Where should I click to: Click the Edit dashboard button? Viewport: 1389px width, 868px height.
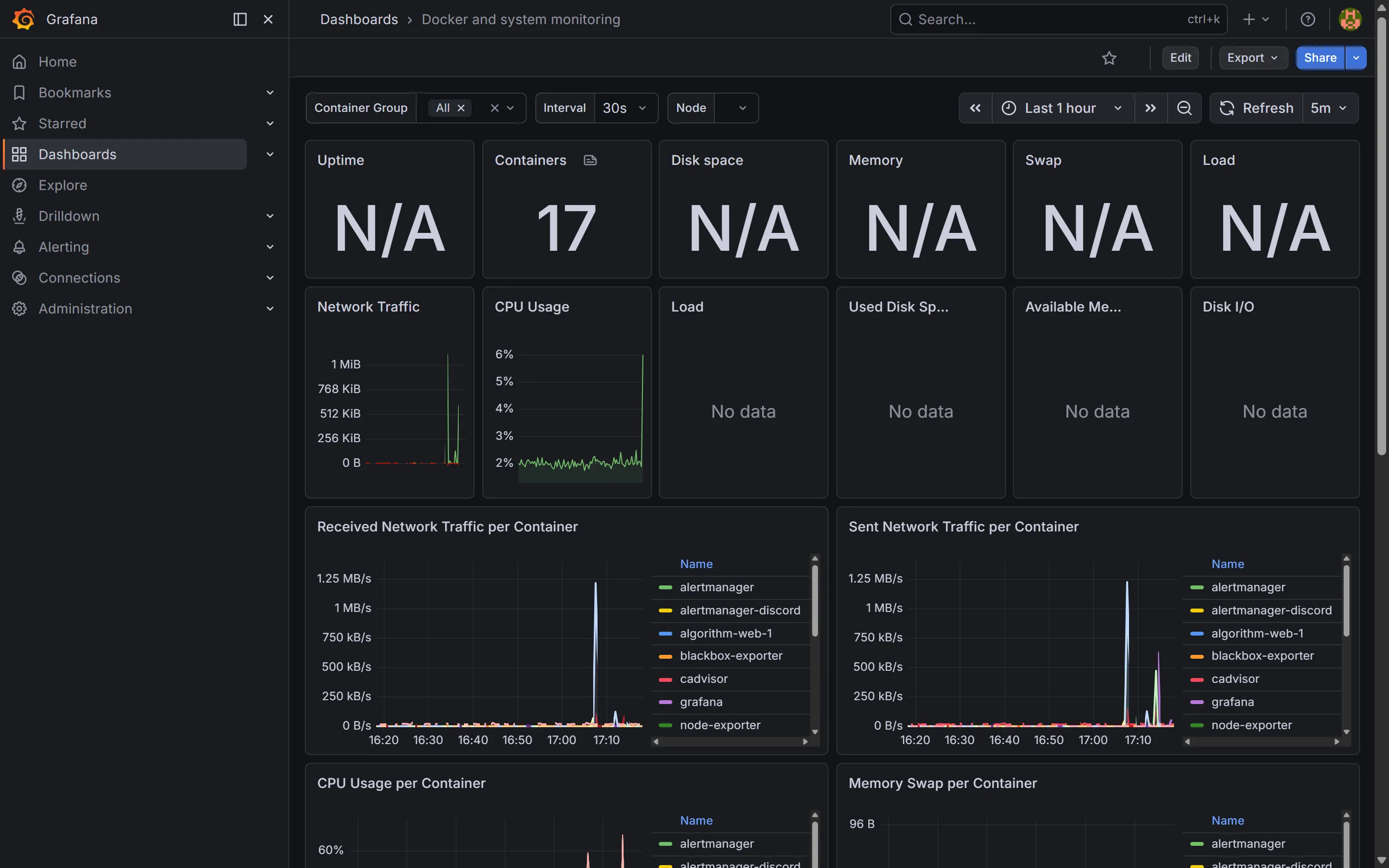pos(1180,58)
